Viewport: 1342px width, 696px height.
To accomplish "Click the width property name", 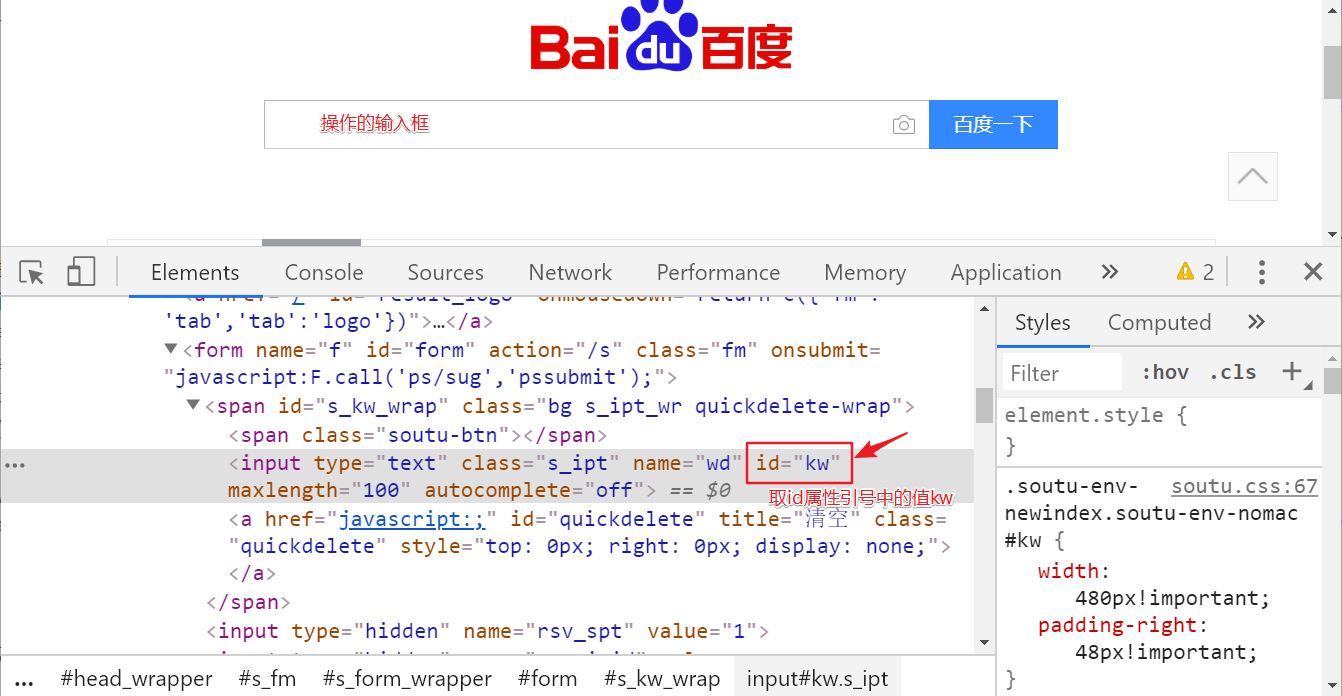I will [x=1070, y=571].
